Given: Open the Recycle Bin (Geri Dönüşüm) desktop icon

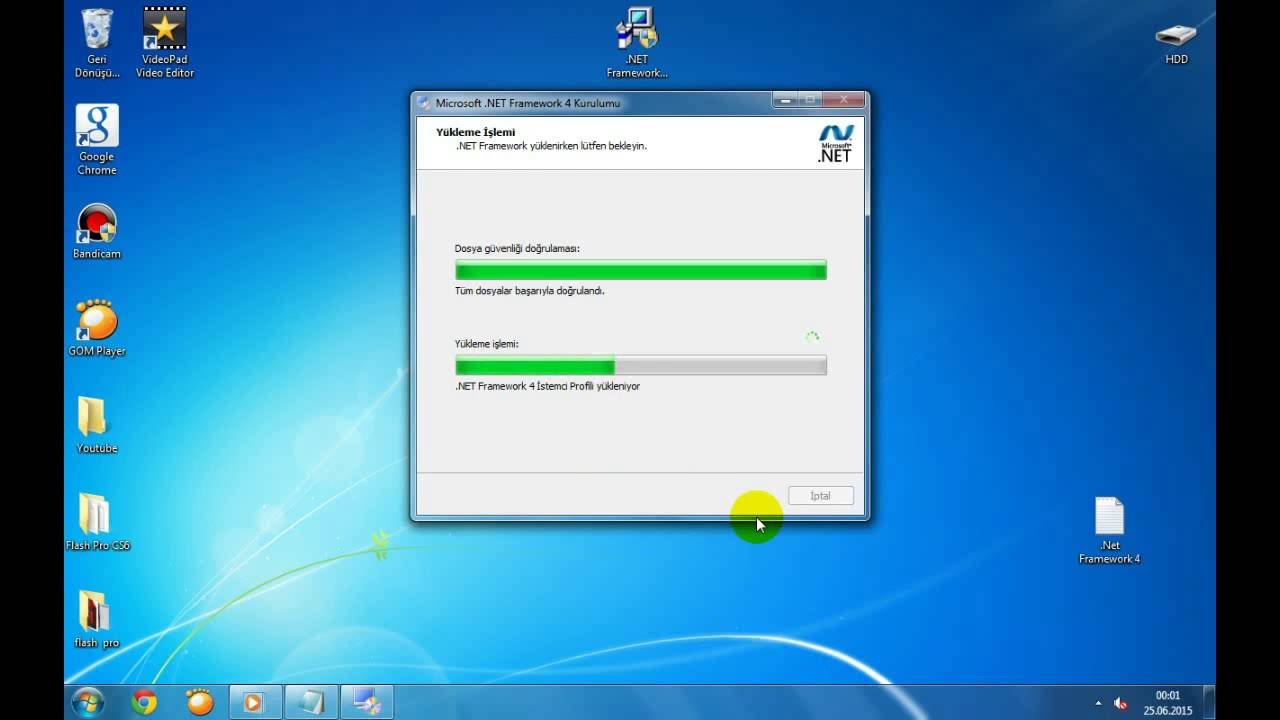Looking at the screenshot, I should point(97,43).
